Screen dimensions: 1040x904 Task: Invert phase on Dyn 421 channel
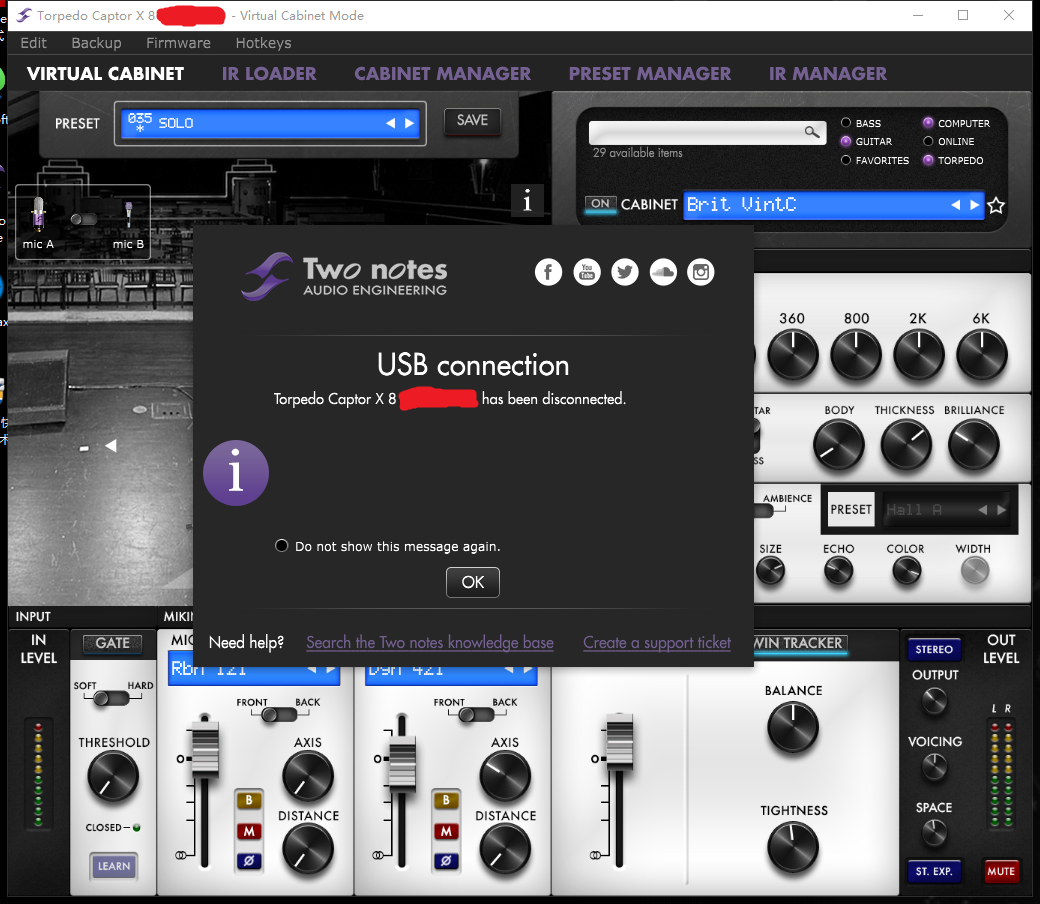[x=446, y=861]
